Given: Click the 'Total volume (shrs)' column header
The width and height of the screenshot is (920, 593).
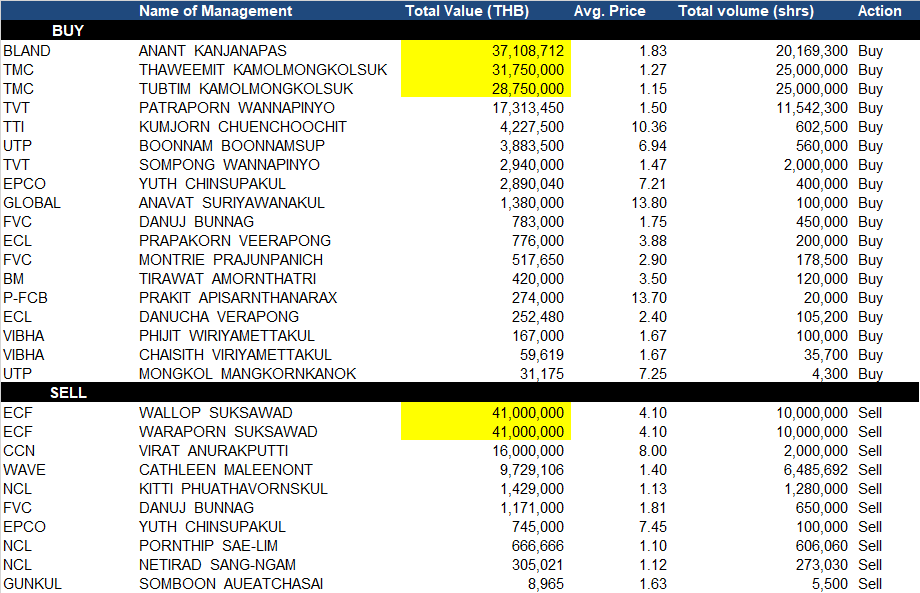Looking at the screenshot, I should click(x=746, y=11).
